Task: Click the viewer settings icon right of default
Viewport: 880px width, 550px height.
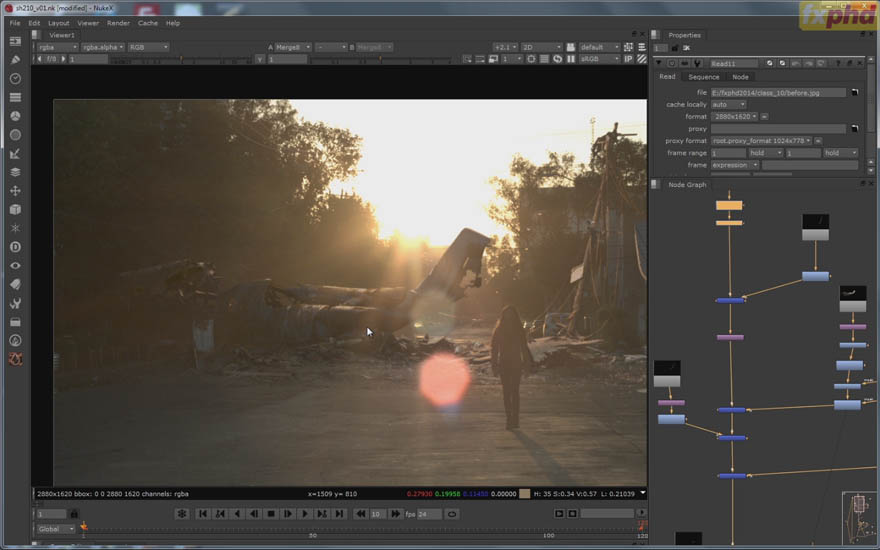Action: click(x=629, y=47)
